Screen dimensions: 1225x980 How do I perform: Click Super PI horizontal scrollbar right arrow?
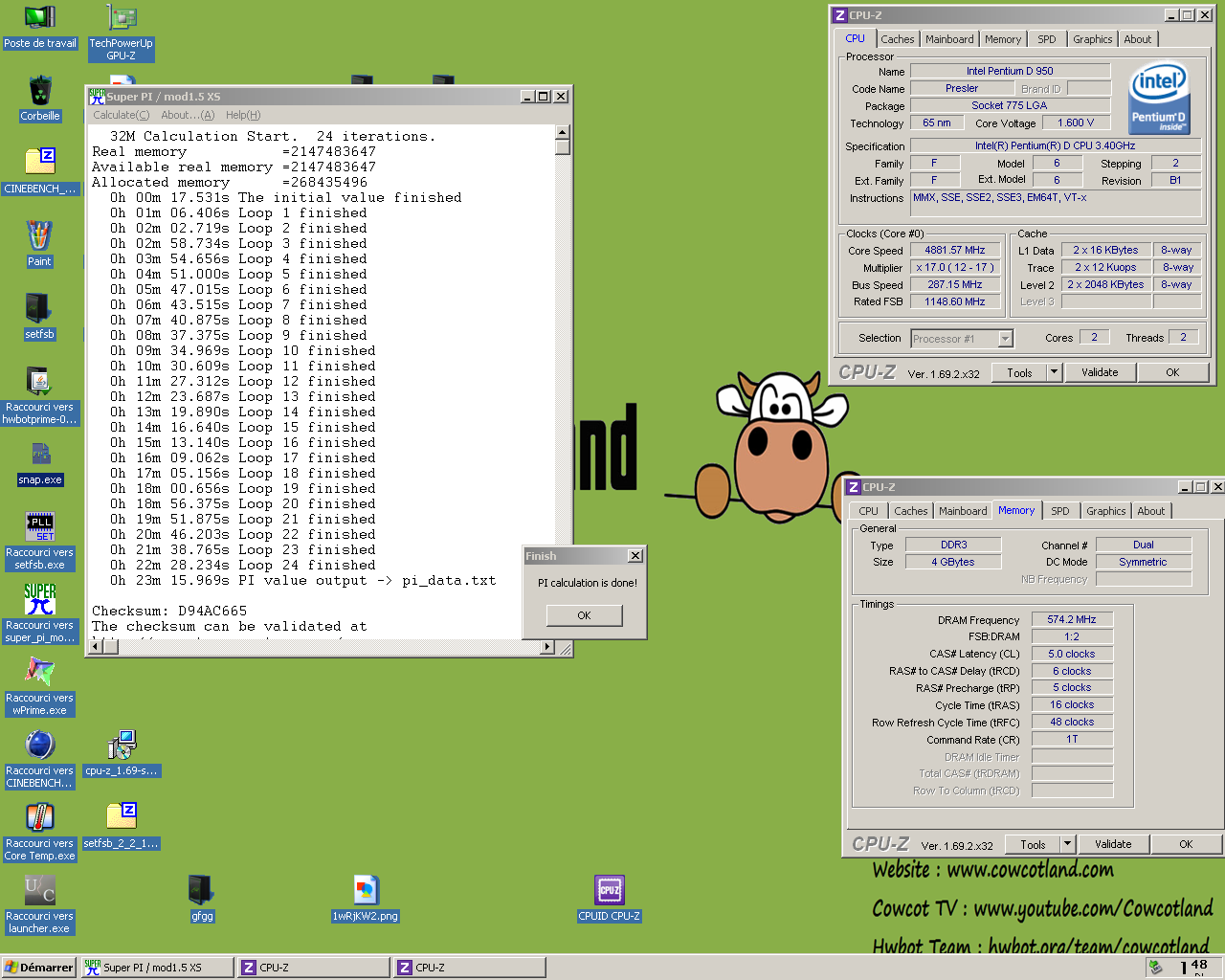click(547, 647)
